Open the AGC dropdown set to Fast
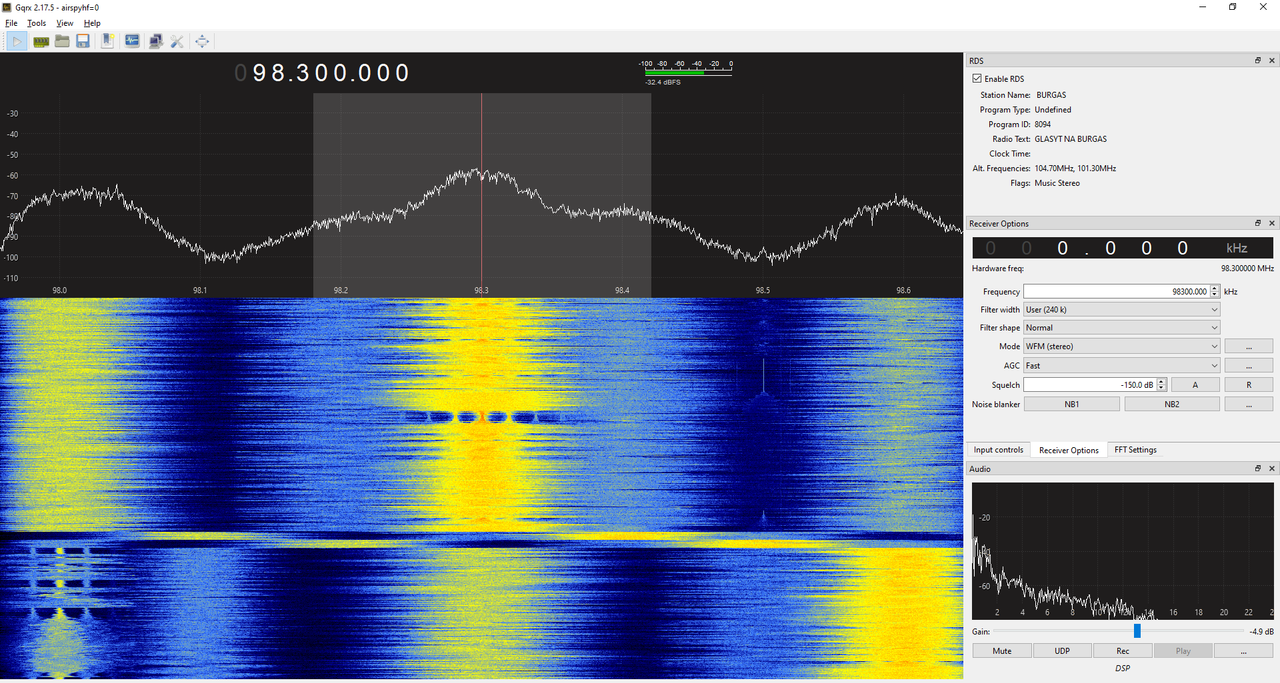Screen dimensions: 1280x683 pyautogui.click(x=1121, y=366)
